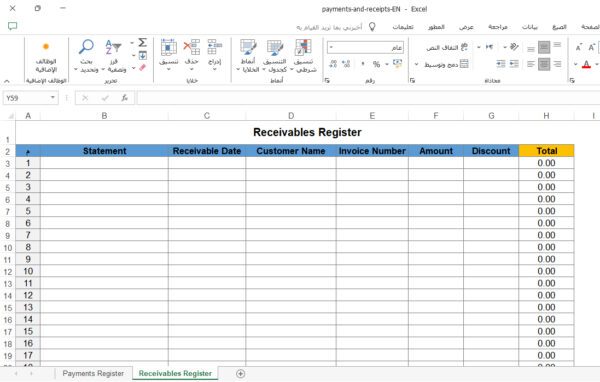Viewport: 600px width, 382px height.
Task: Open font color dropdown arrow
Action: (575, 64)
